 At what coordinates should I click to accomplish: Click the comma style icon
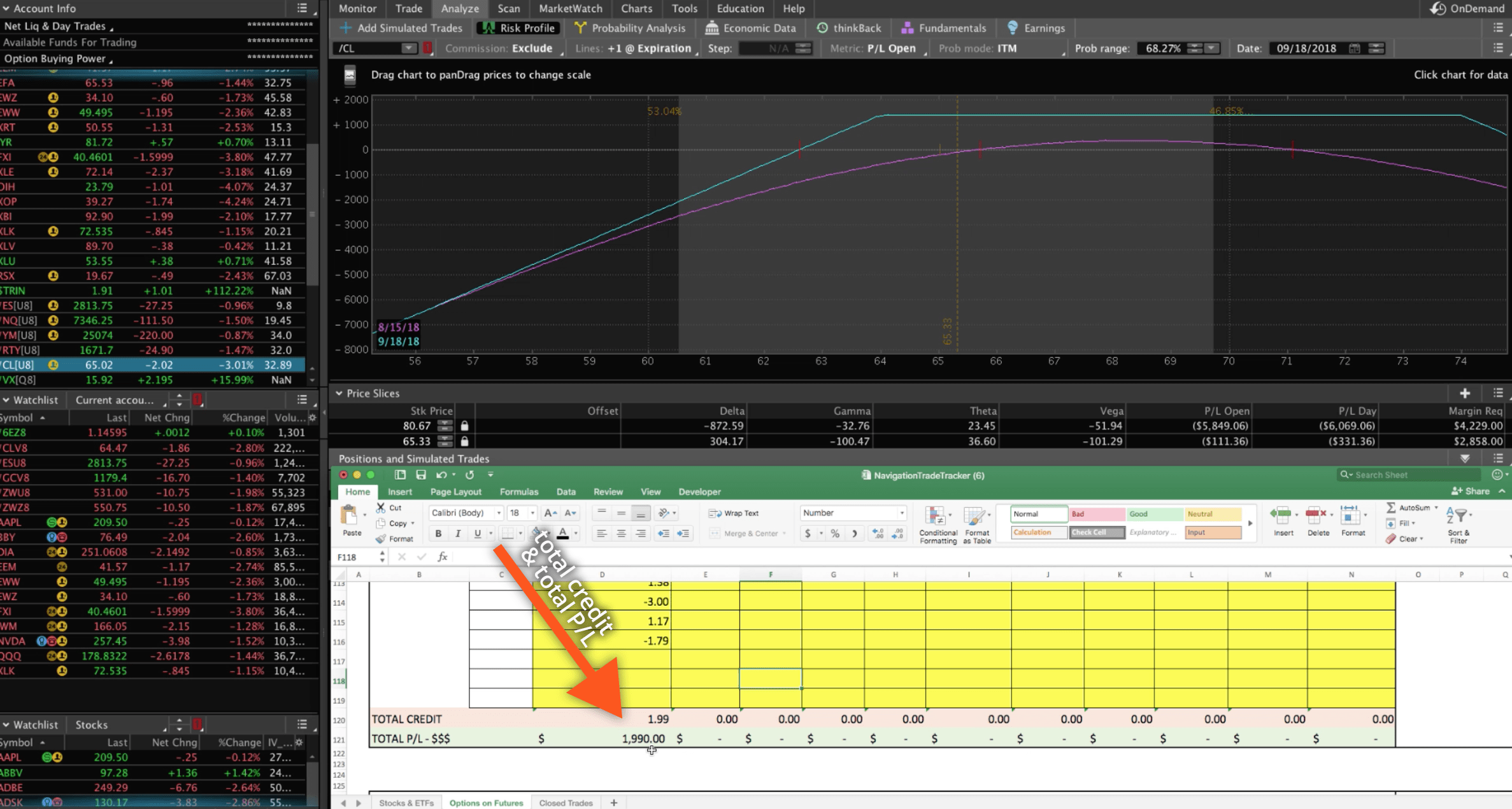pyautogui.click(x=854, y=534)
